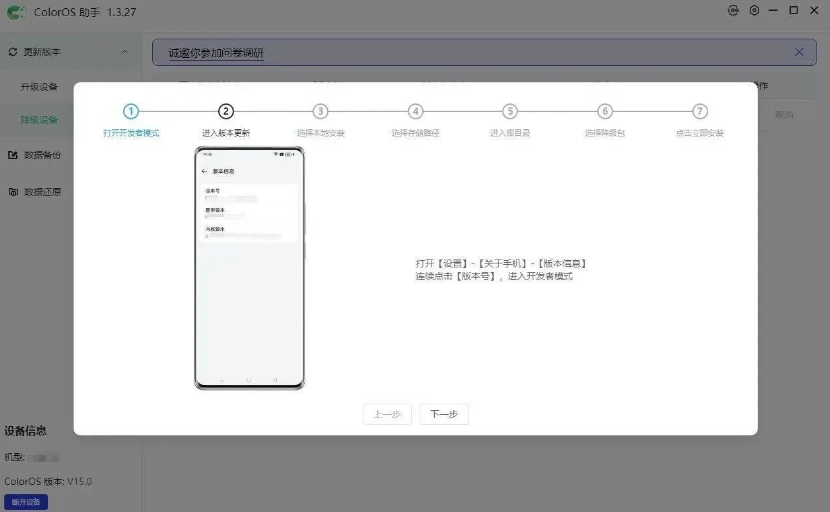Go to step 4 circle 选择存储路径
This screenshot has height=512, width=830.
pos(416,111)
